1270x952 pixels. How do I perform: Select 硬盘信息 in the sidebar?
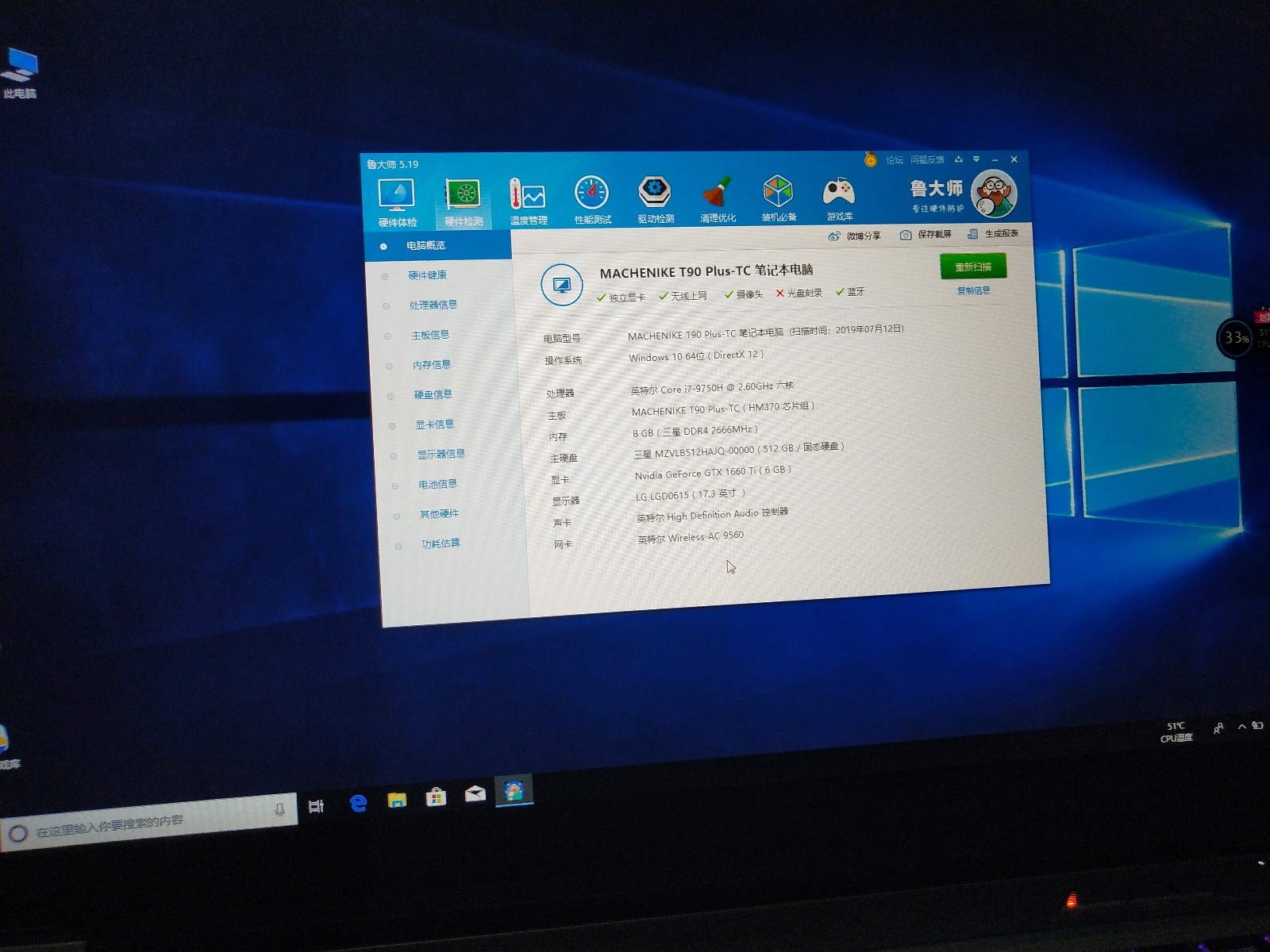click(433, 394)
